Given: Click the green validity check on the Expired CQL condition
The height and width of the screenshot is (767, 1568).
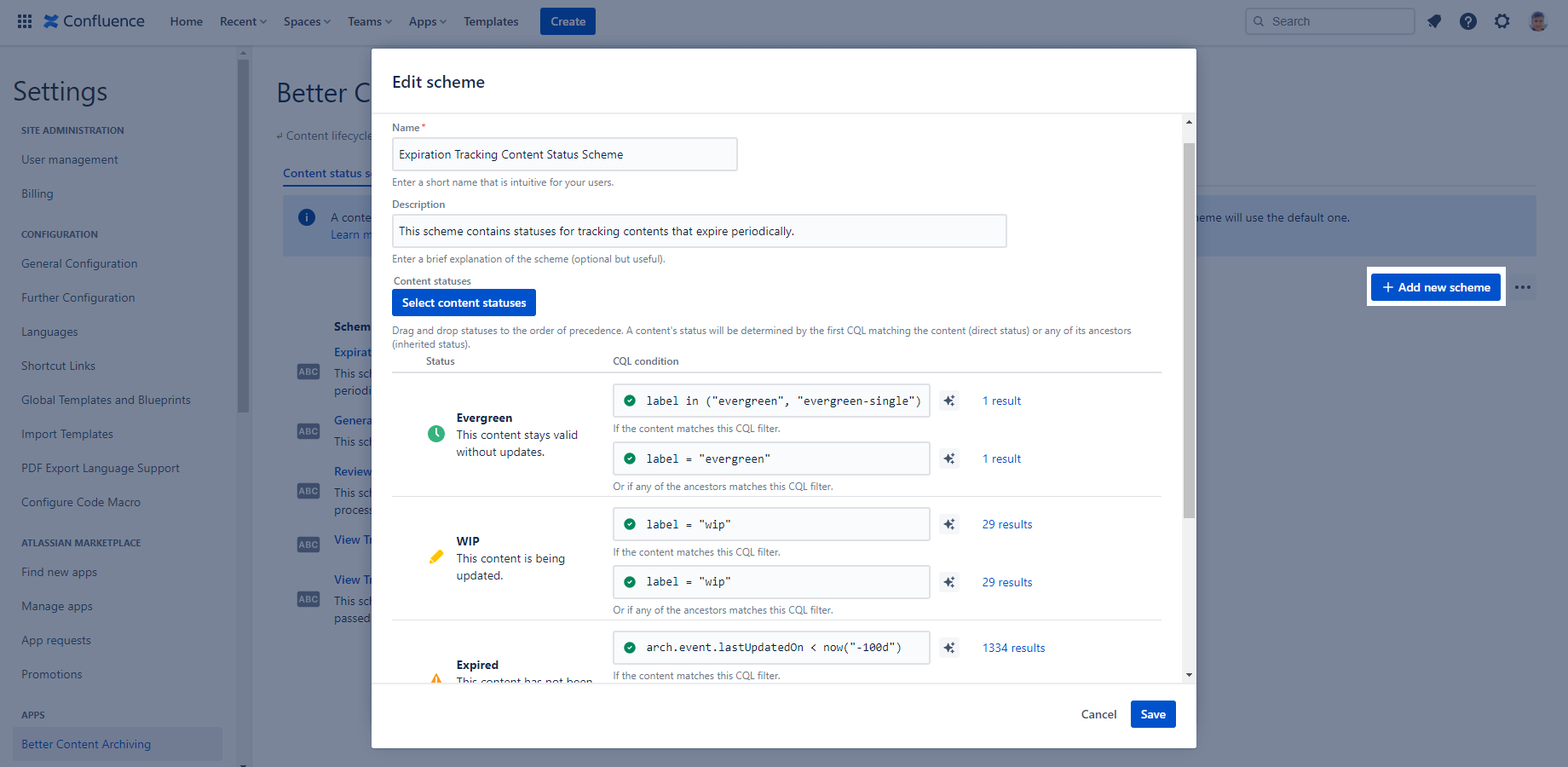Looking at the screenshot, I should (x=630, y=648).
